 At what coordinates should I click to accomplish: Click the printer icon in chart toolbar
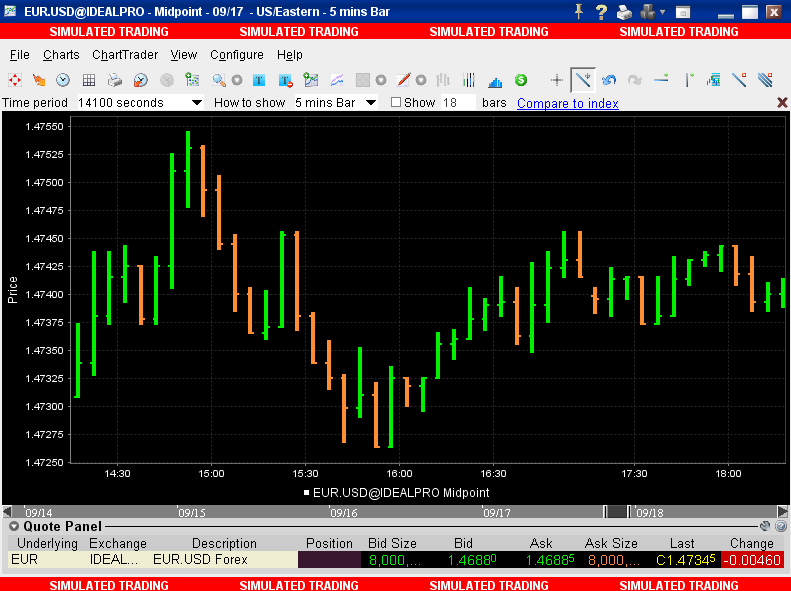115,80
